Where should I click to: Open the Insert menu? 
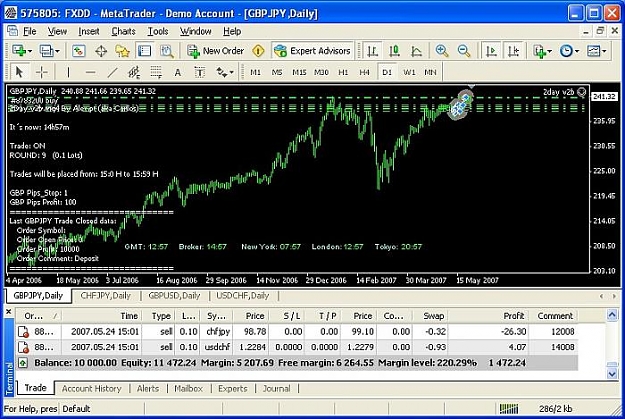coord(88,31)
